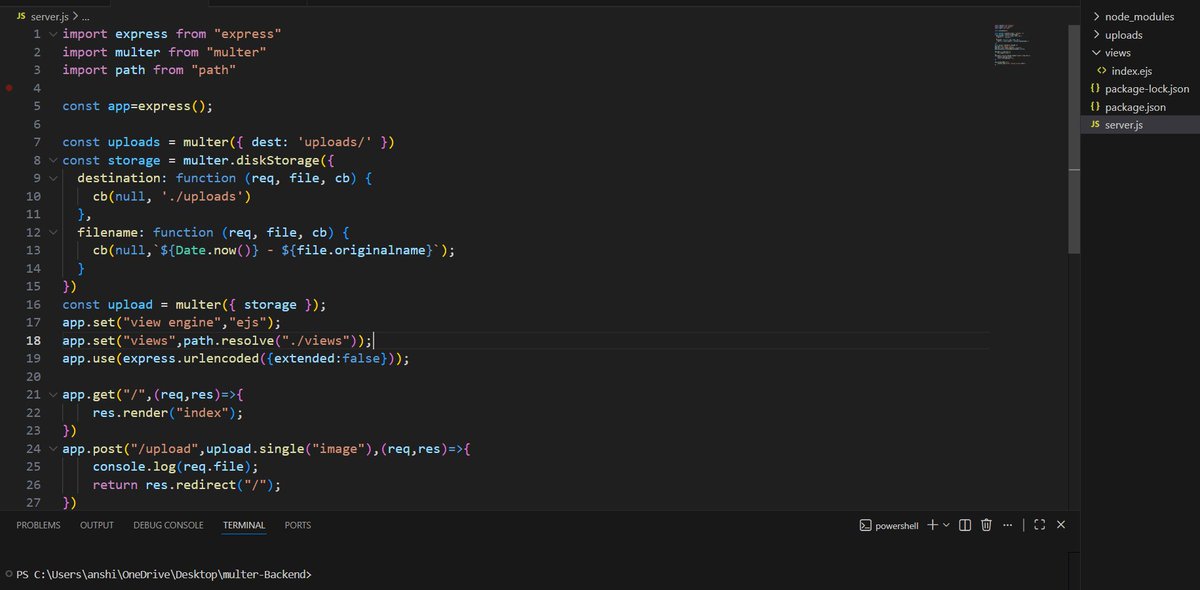Open the terminal profile dropdown arrow

[944, 524]
